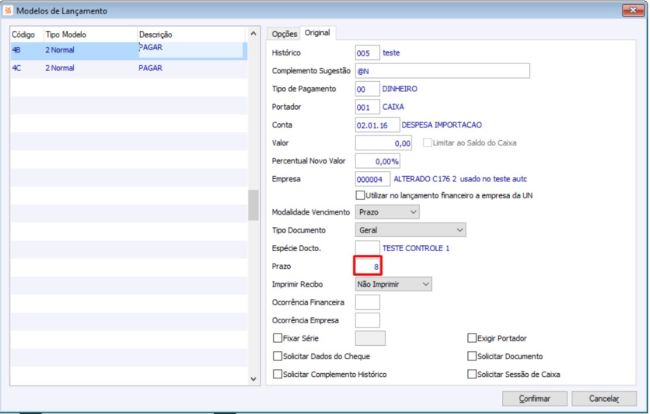The width and height of the screenshot is (650, 414).
Task: Click the Ocorrência Empresa field
Action: click(x=367, y=320)
